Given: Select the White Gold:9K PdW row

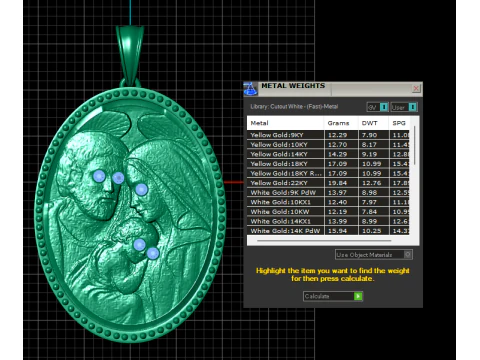Looking at the screenshot, I should tap(328, 192).
